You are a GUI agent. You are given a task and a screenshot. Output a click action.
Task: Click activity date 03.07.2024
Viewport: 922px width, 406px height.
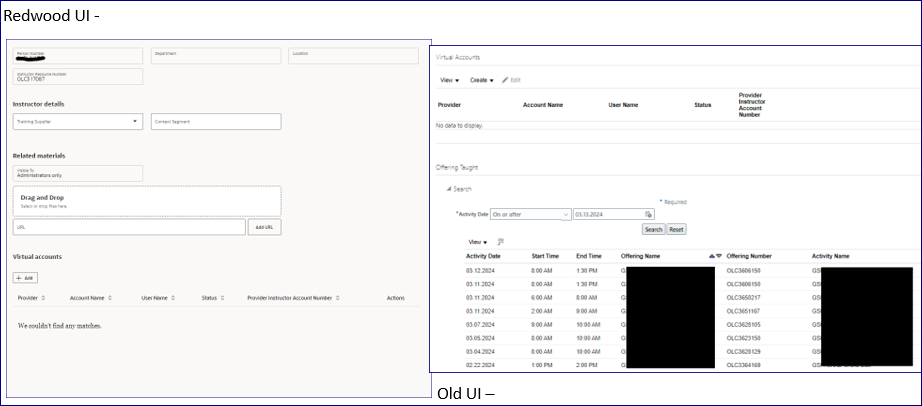(x=480, y=325)
